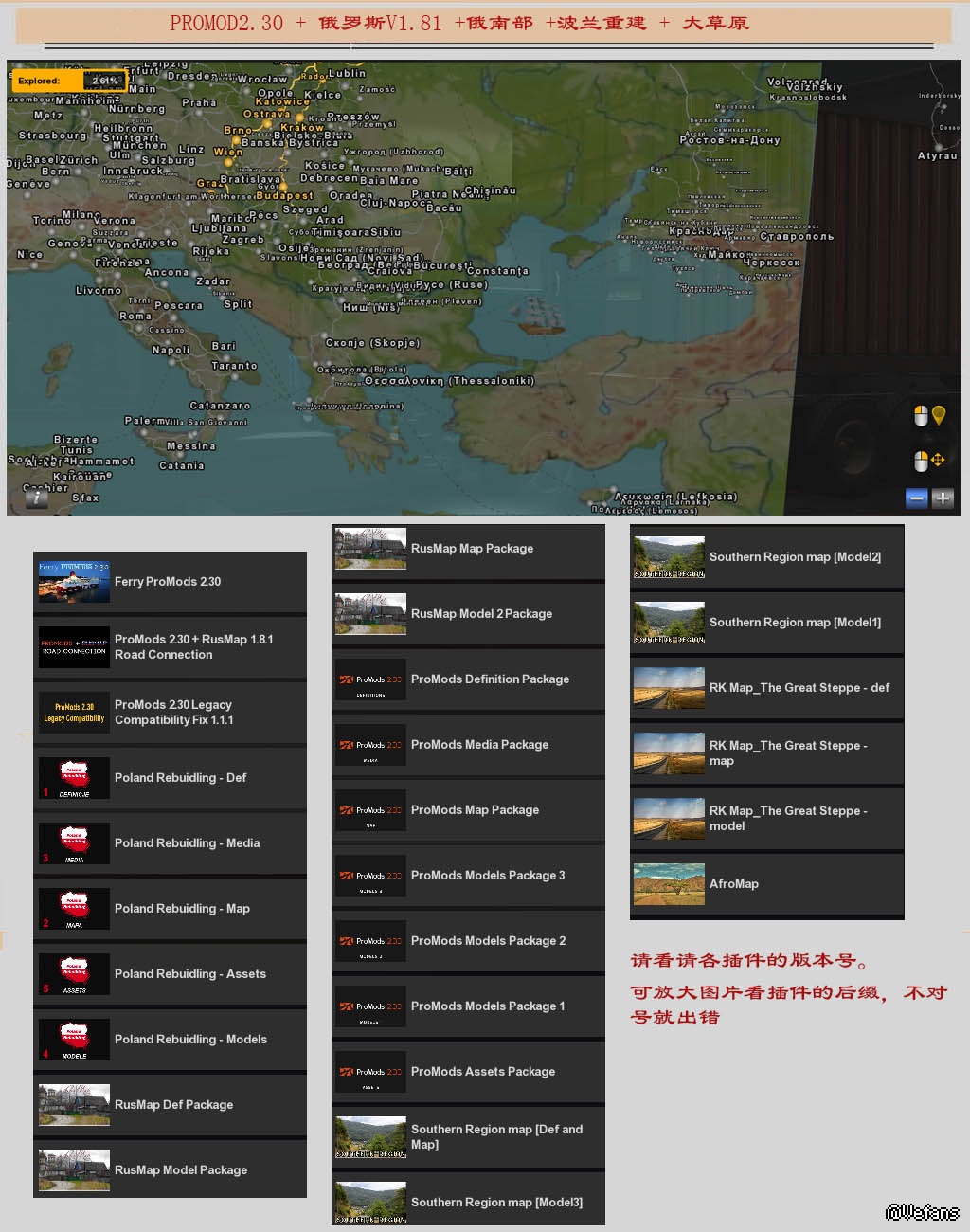Image resolution: width=970 pixels, height=1232 pixels.
Task: Click the Poland Rebuilding - Def thumbnail
Action: click(74, 778)
